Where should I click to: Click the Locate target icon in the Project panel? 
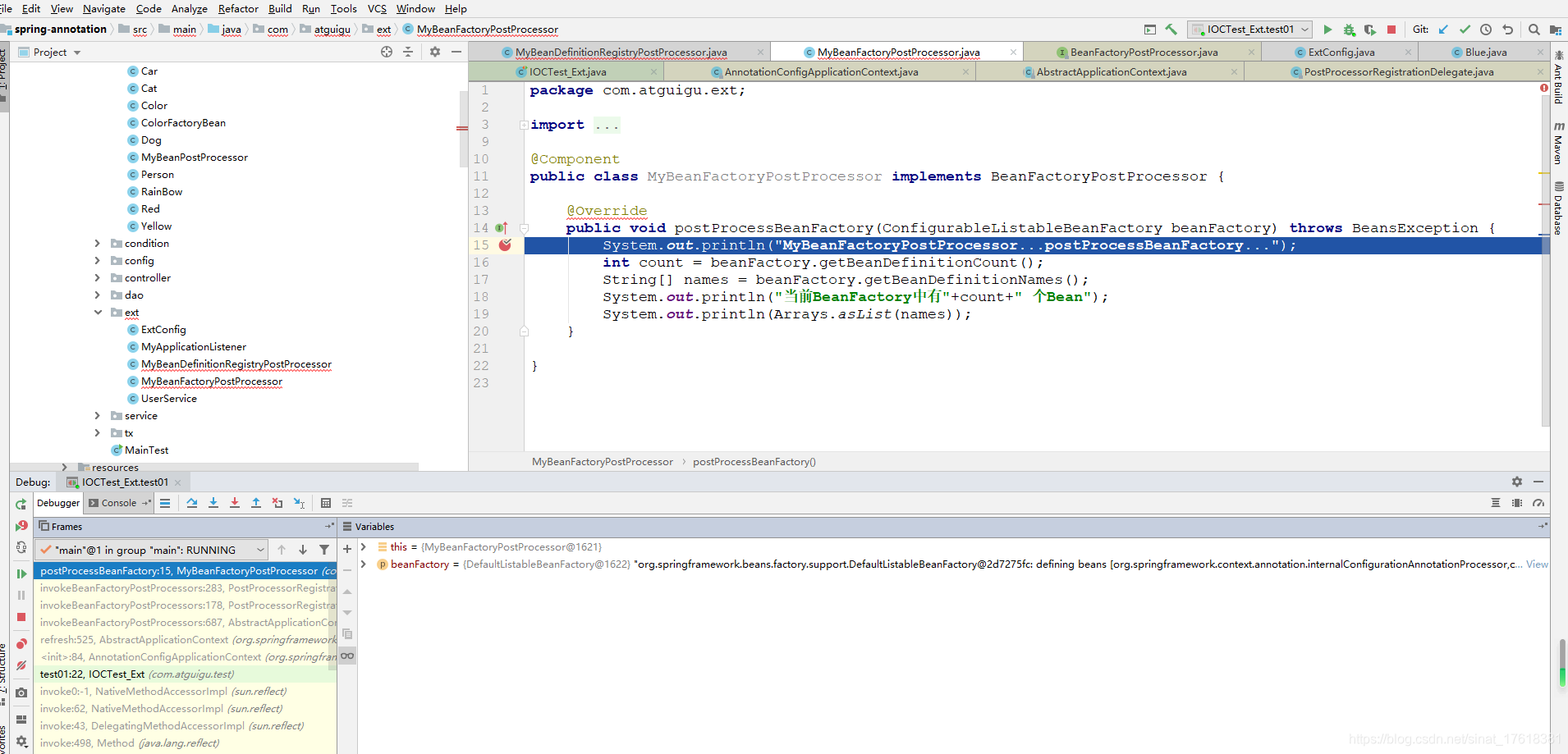(387, 52)
